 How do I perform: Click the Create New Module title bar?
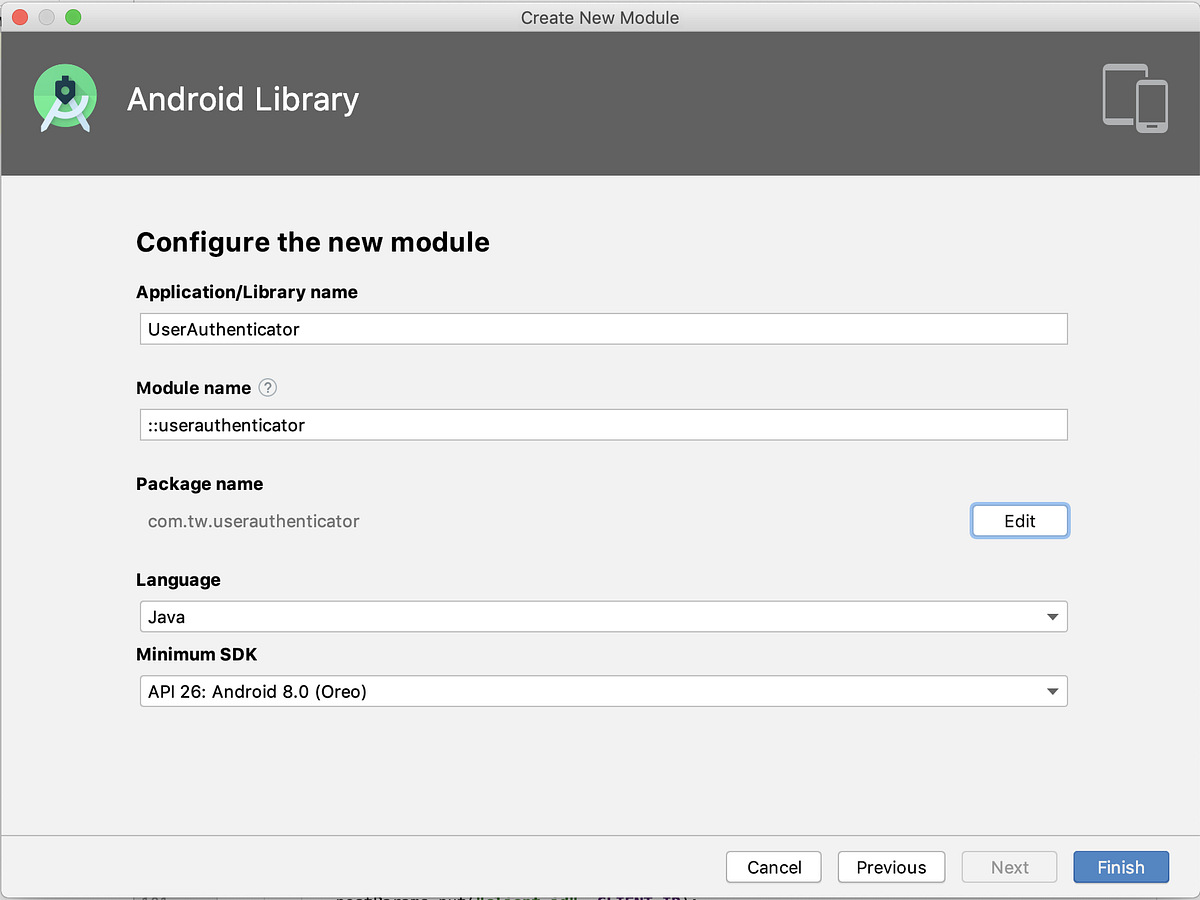[x=600, y=17]
